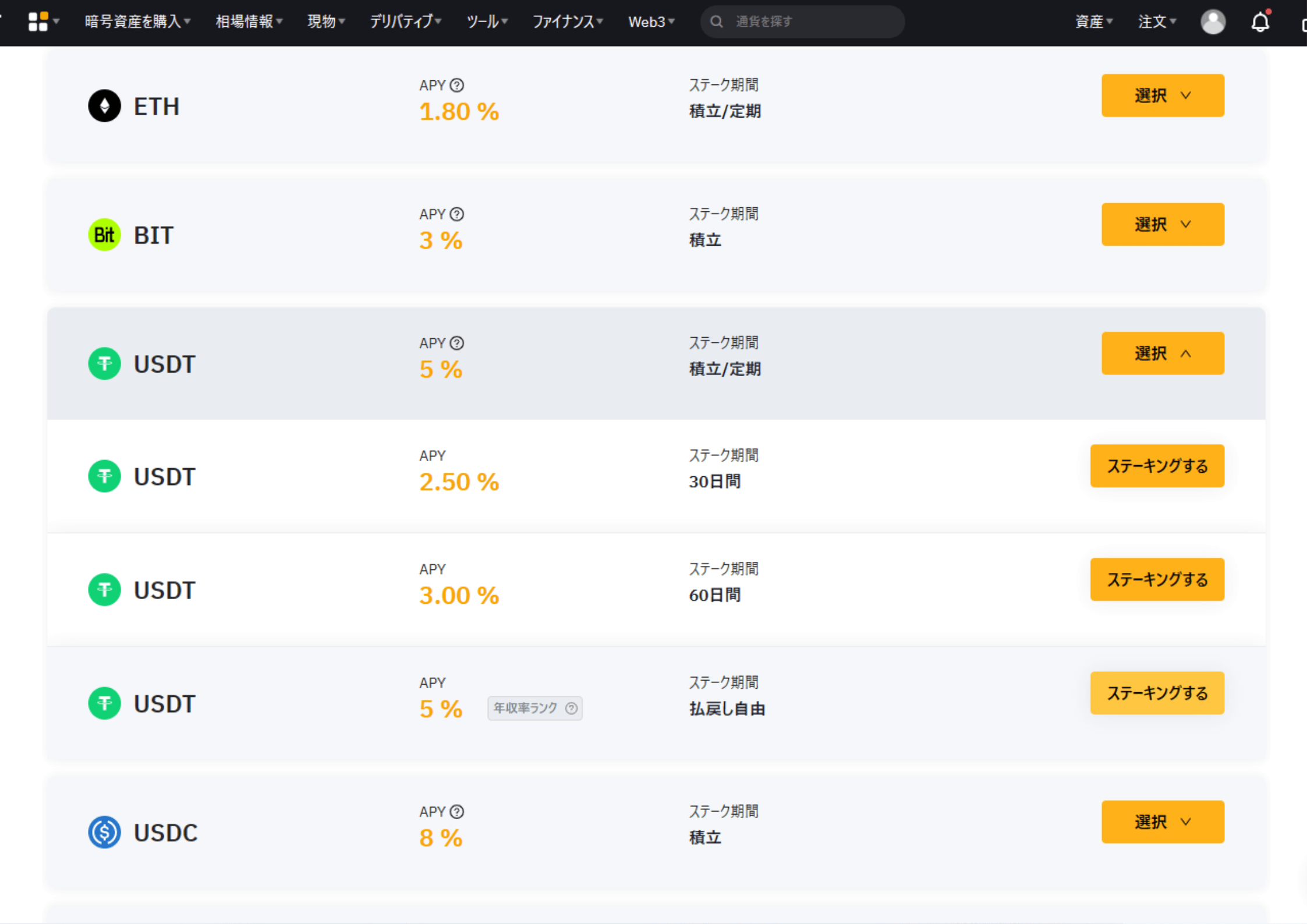
Task: Open the apps grid icon in navbar
Action: click(x=38, y=22)
